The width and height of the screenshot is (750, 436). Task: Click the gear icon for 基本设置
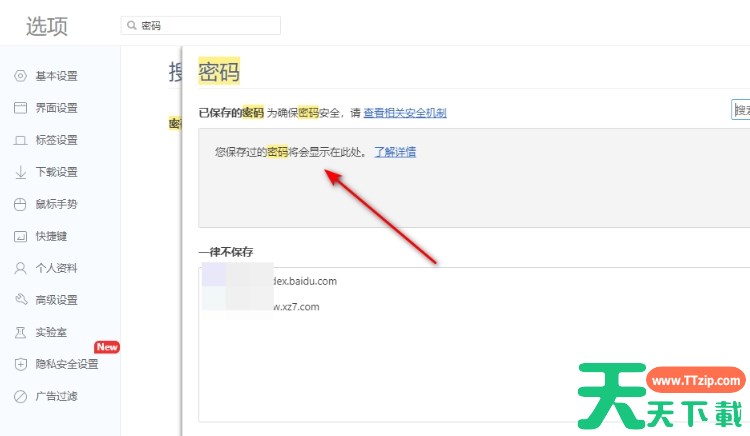point(20,76)
